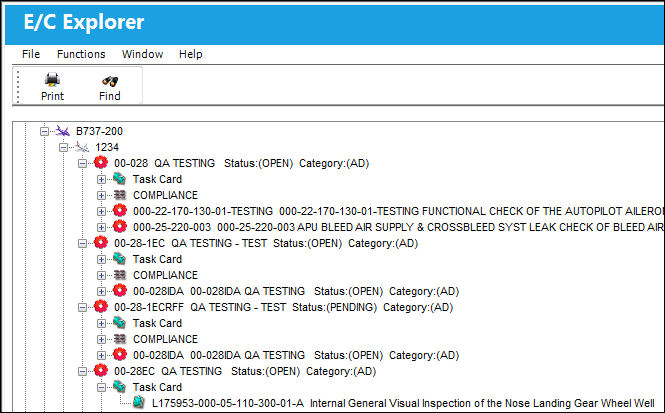Expand COMPLIANCE under 00-28-1ECRFF

(101, 340)
